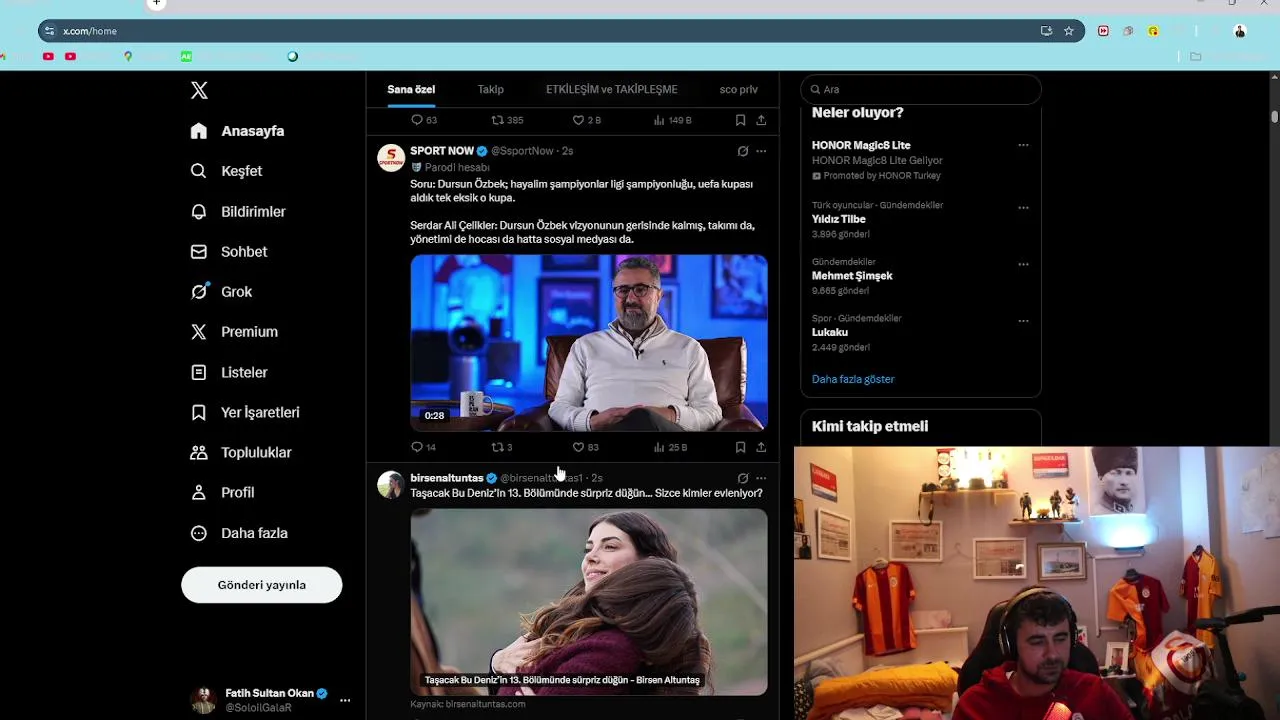
Task: Open Topluluklar communities
Action: [241, 452]
